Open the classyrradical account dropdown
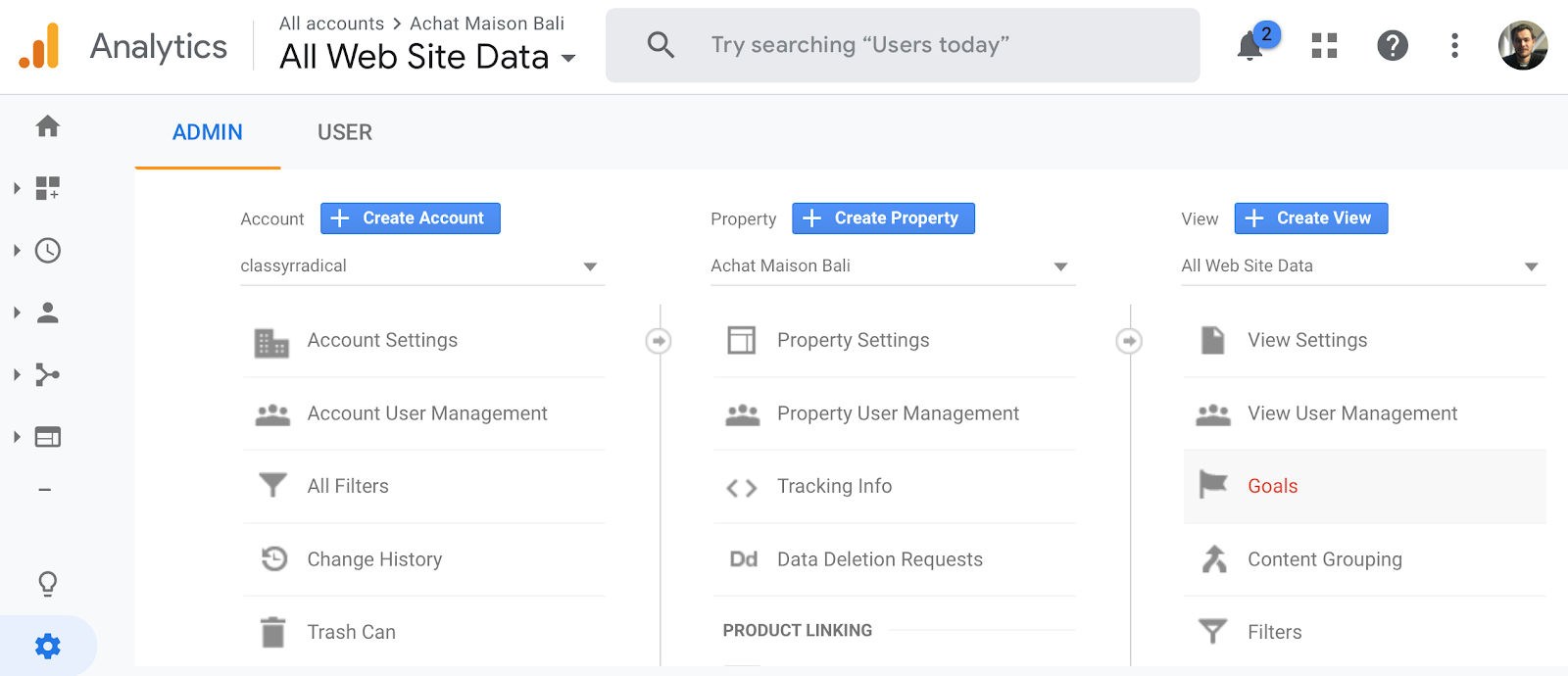 [x=422, y=266]
